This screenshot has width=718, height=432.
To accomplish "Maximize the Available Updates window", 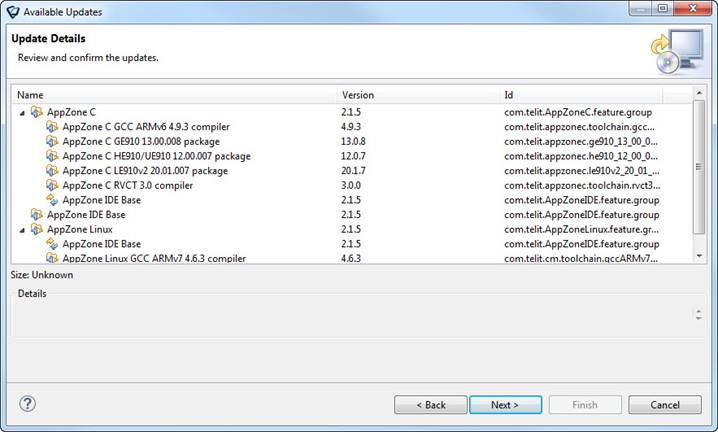I will [x=663, y=9].
